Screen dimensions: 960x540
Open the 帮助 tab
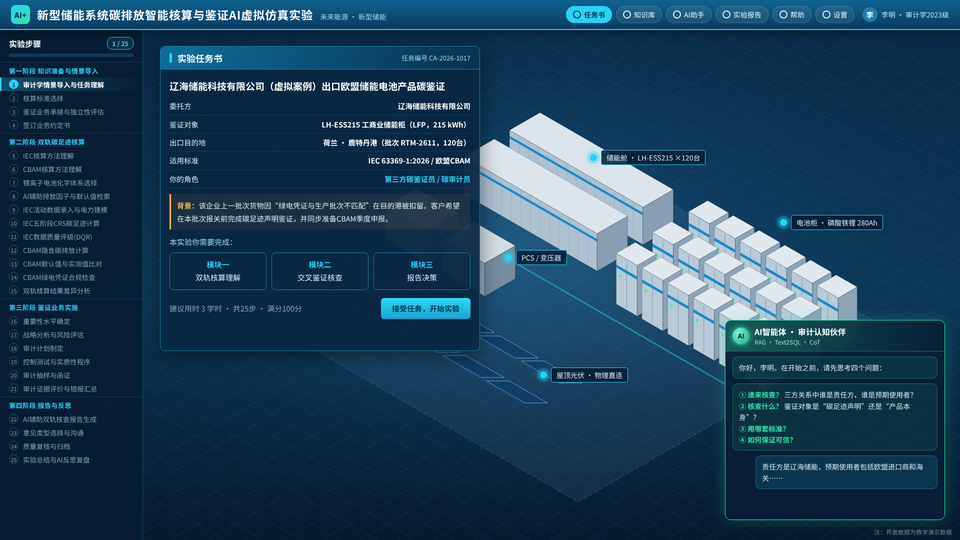(792, 15)
